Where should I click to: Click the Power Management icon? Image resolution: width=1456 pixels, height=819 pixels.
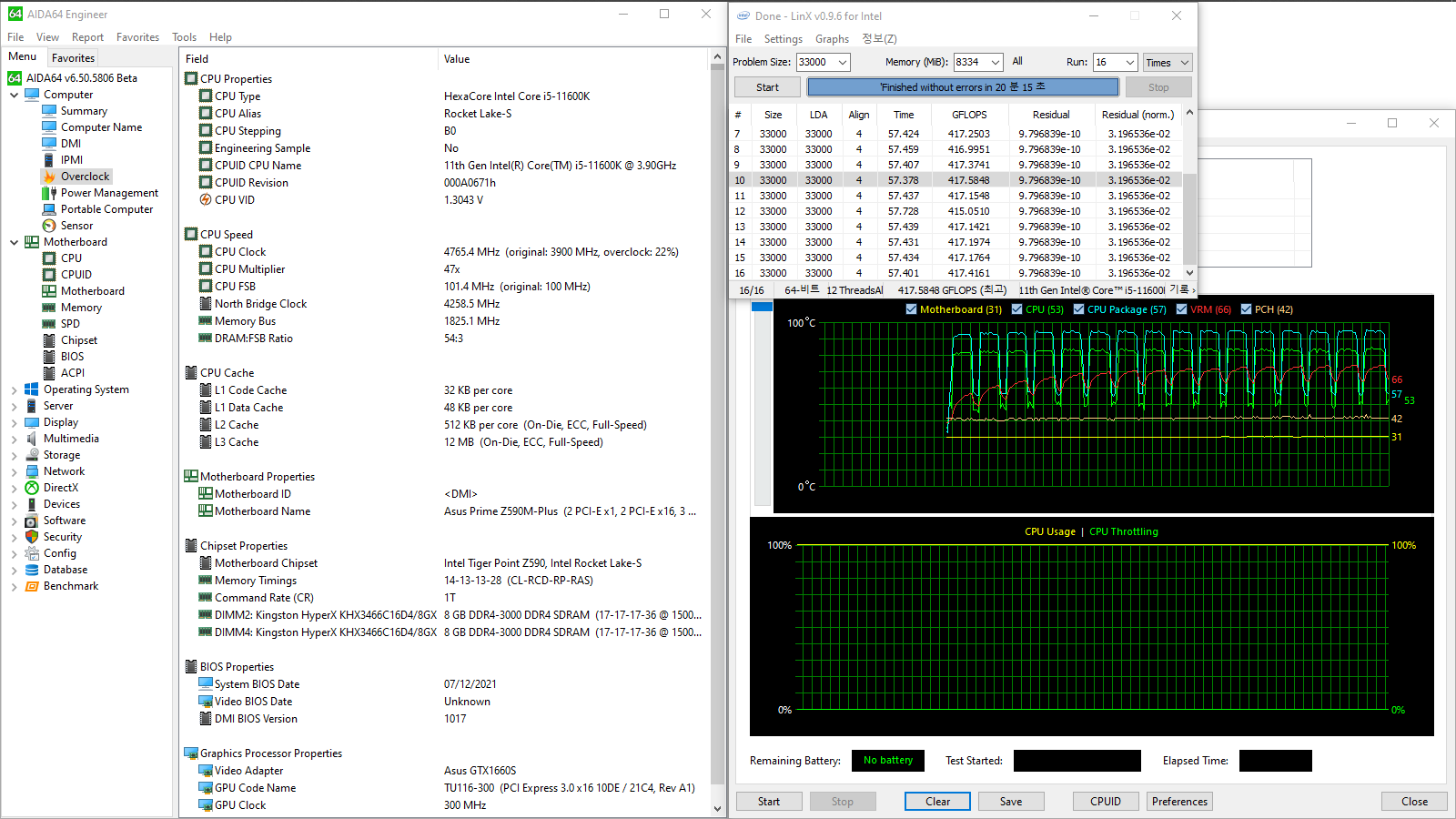(49, 193)
